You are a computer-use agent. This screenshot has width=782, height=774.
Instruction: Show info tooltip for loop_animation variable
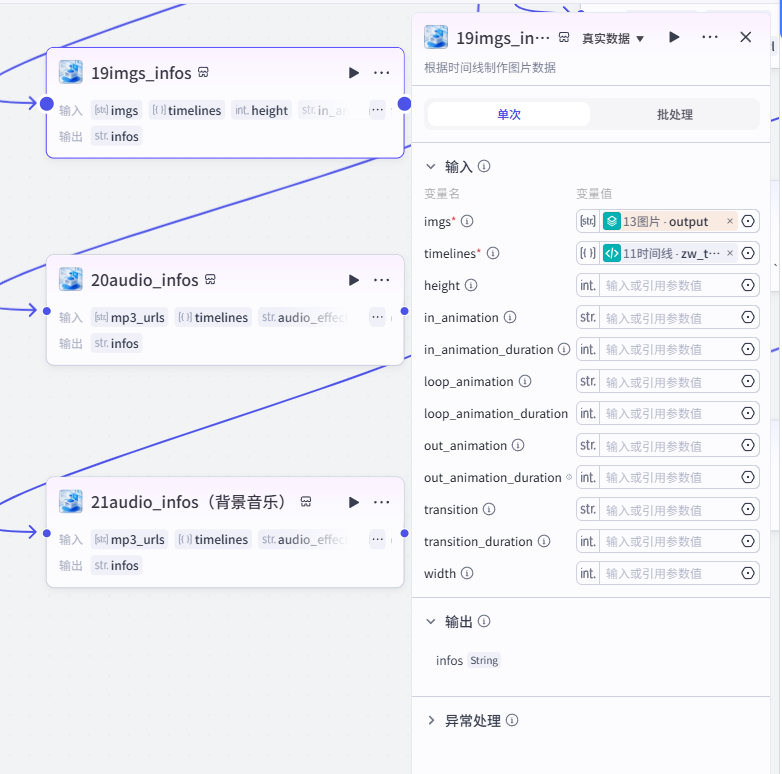[525, 382]
